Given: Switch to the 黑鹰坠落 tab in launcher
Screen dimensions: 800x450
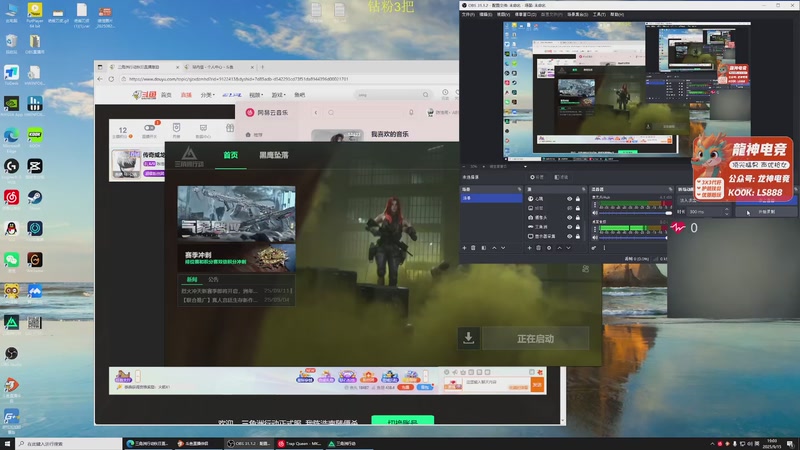Looking at the screenshot, I should pyautogui.click(x=274, y=155).
